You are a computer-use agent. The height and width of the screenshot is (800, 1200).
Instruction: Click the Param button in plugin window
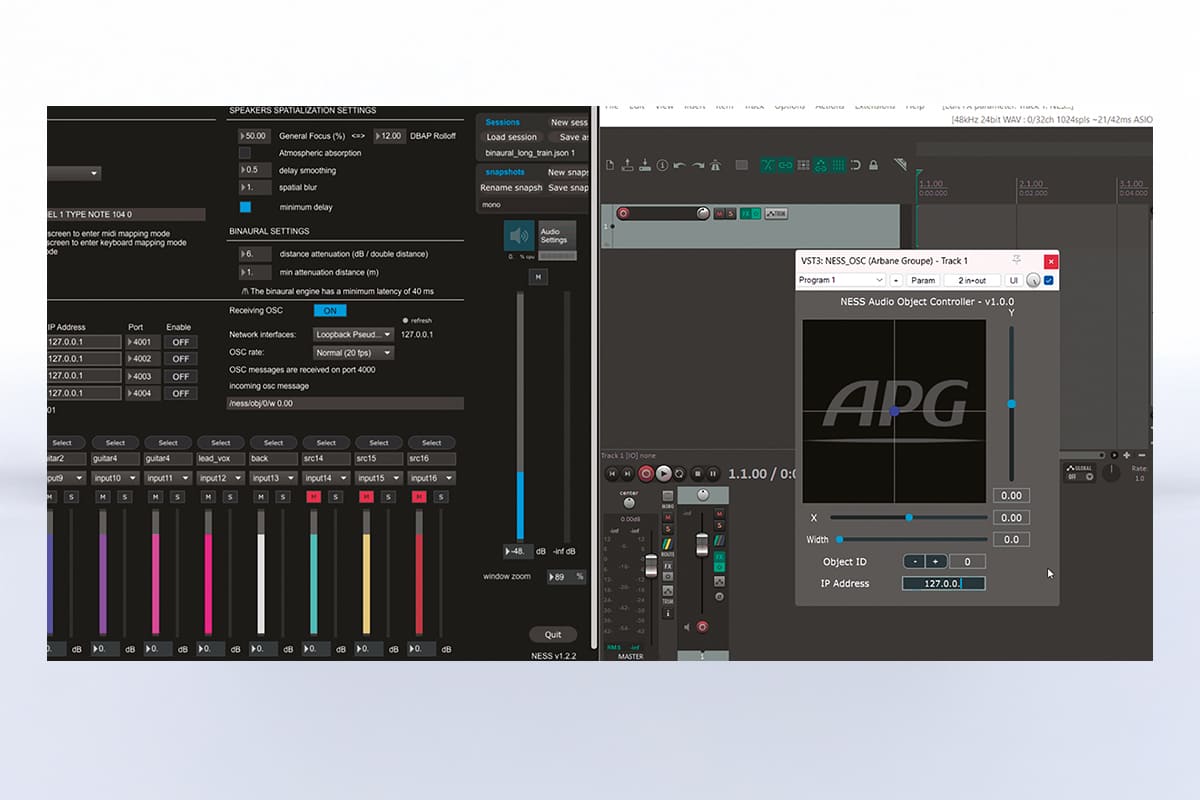923,281
